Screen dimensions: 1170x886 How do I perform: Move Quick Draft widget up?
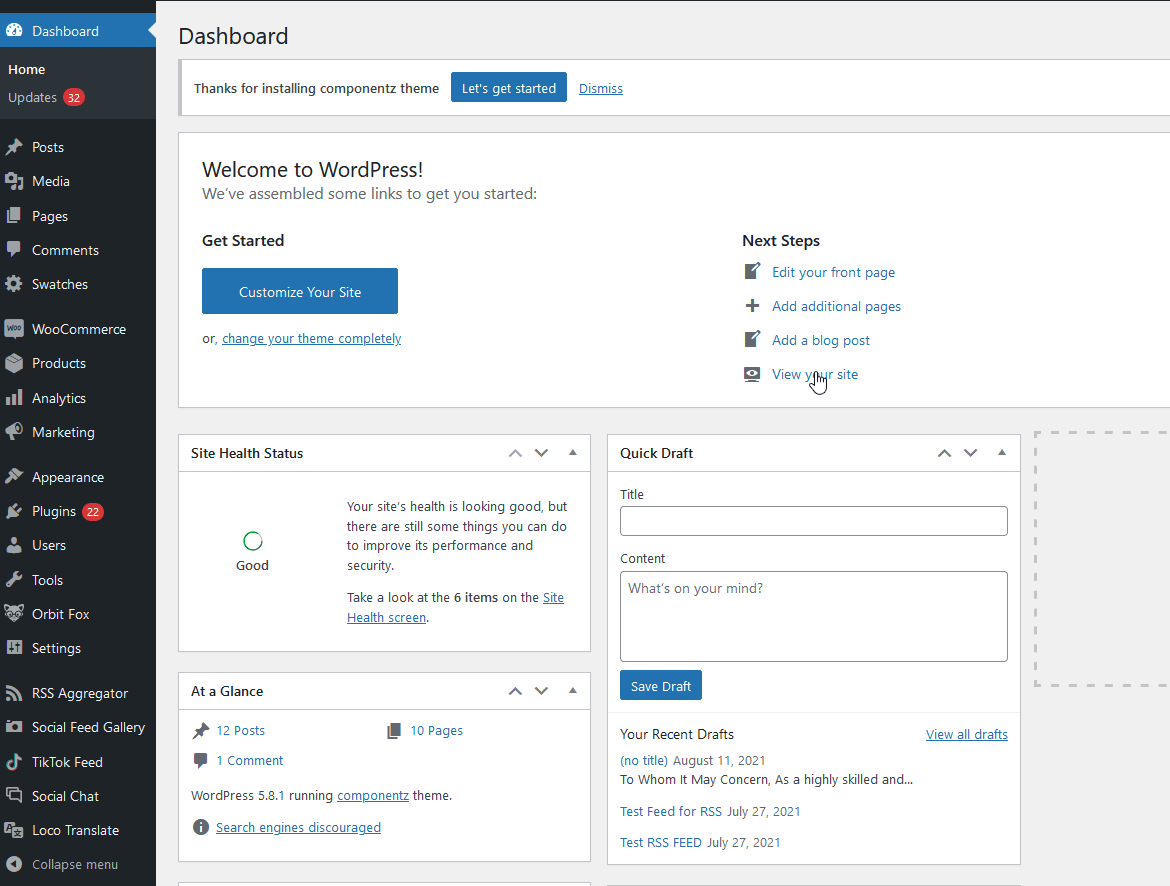[x=945, y=453]
